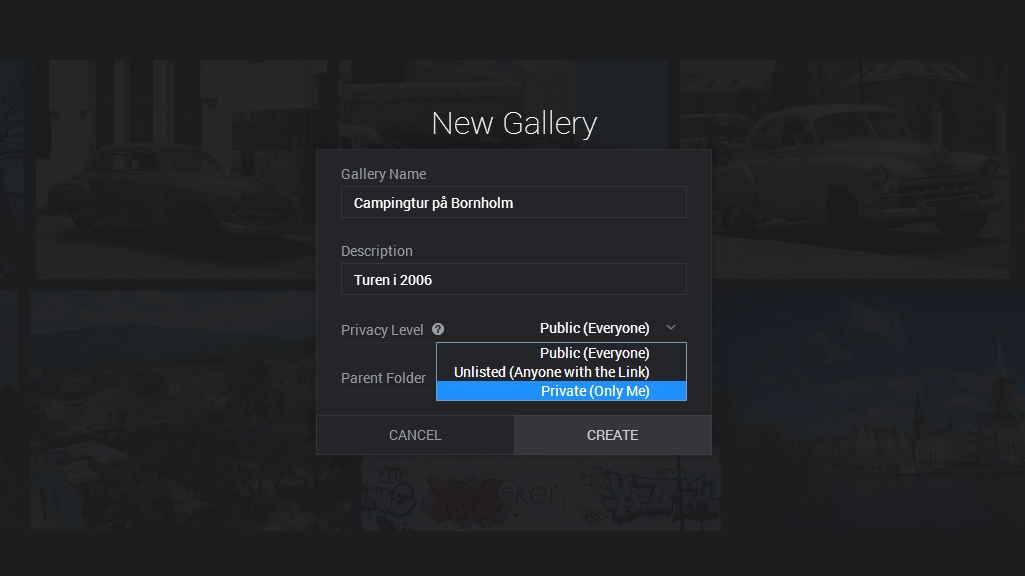Collapse the privacy dropdown via its chevron arrow
The image size is (1025, 576).
671,328
